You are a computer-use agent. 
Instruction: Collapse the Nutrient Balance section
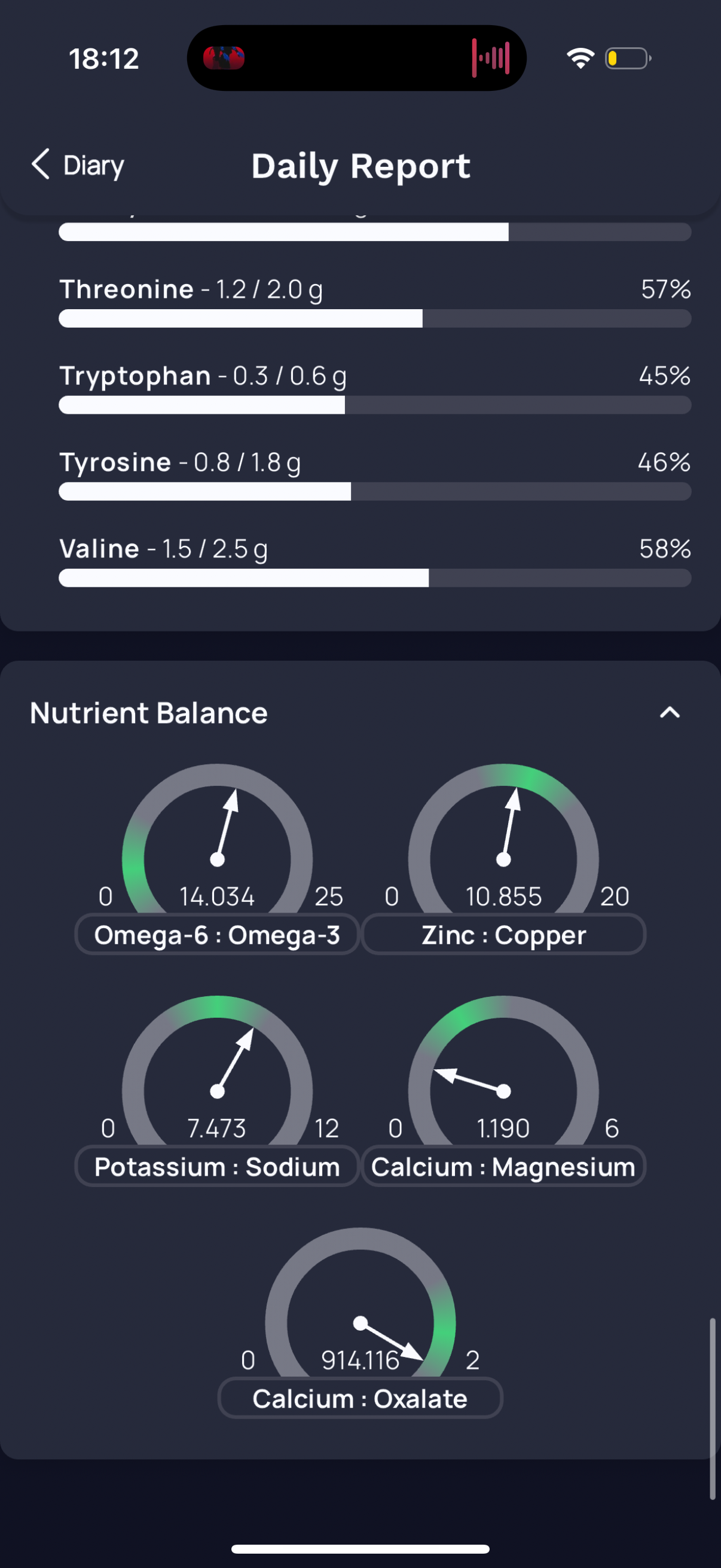[x=670, y=712]
